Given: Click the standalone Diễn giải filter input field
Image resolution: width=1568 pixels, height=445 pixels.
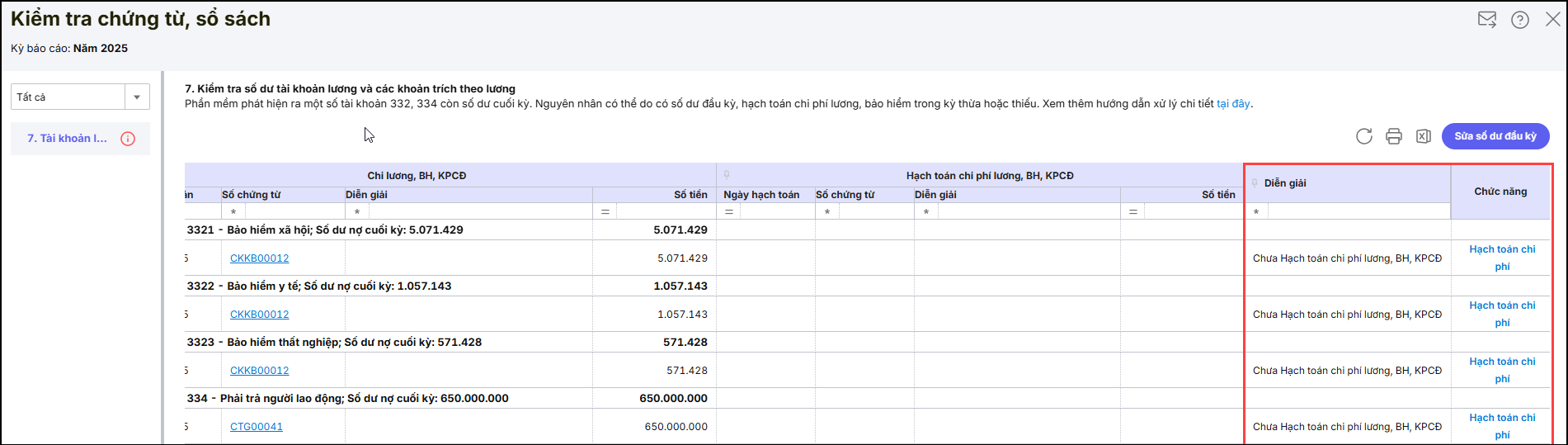Looking at the screenshot, I should pyautogui.click(x=1358, y=212).
